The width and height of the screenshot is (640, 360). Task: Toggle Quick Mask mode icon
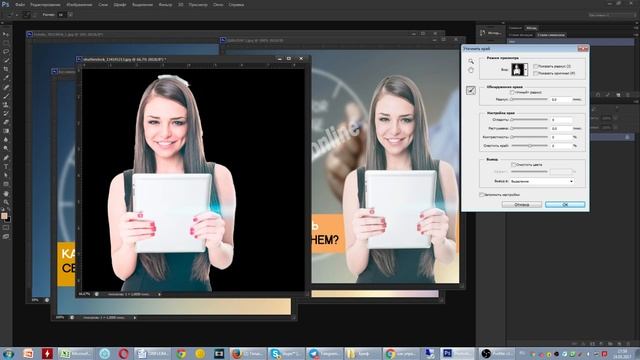[6, 227]
